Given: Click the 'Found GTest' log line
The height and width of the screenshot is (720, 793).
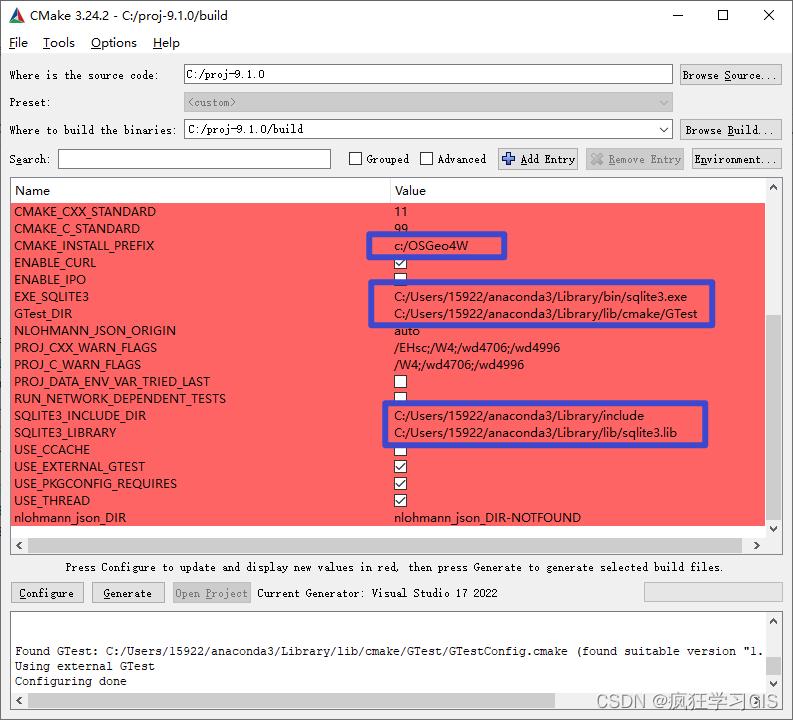Looking at the screenshot, I should pos(388,651).
